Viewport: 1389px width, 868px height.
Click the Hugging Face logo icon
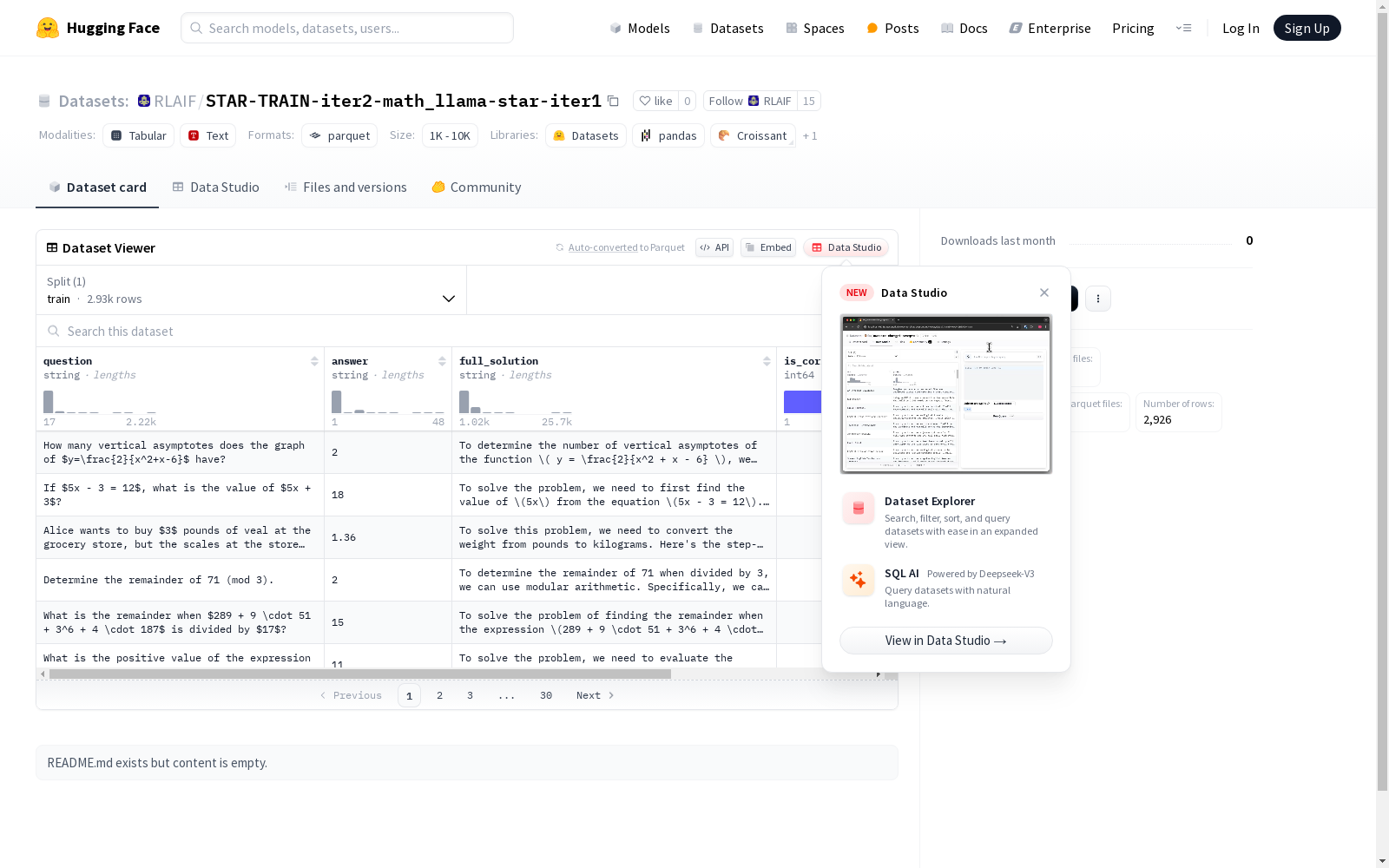point(48,28)
